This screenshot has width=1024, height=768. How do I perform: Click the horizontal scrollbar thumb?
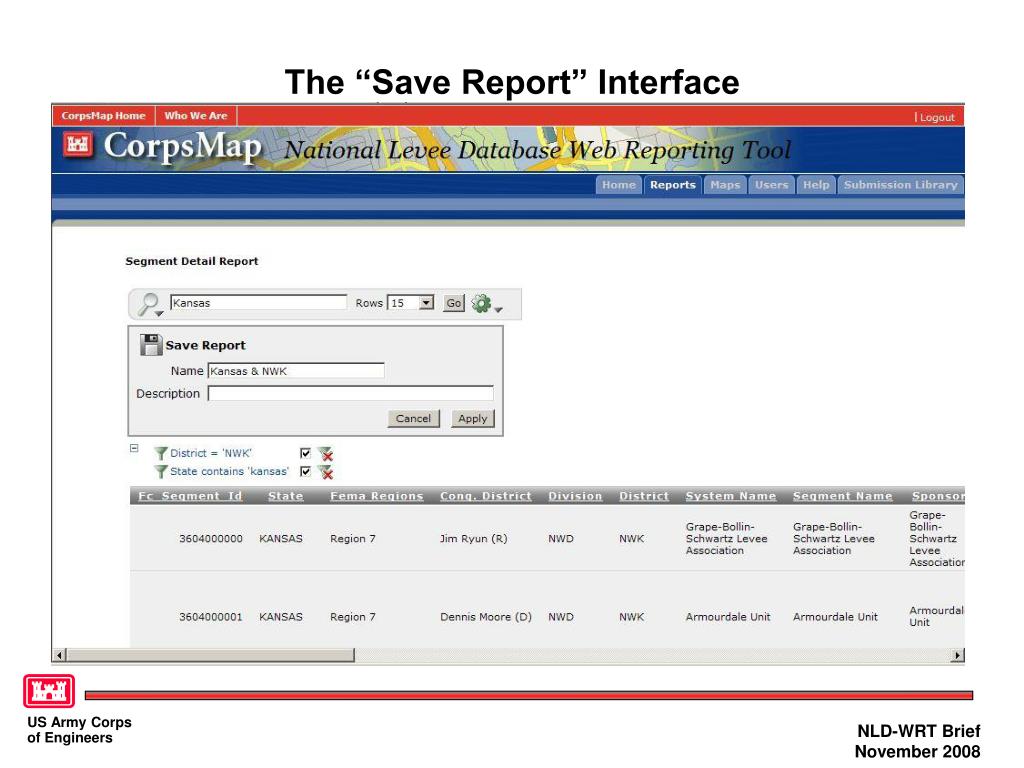(210, 655)
